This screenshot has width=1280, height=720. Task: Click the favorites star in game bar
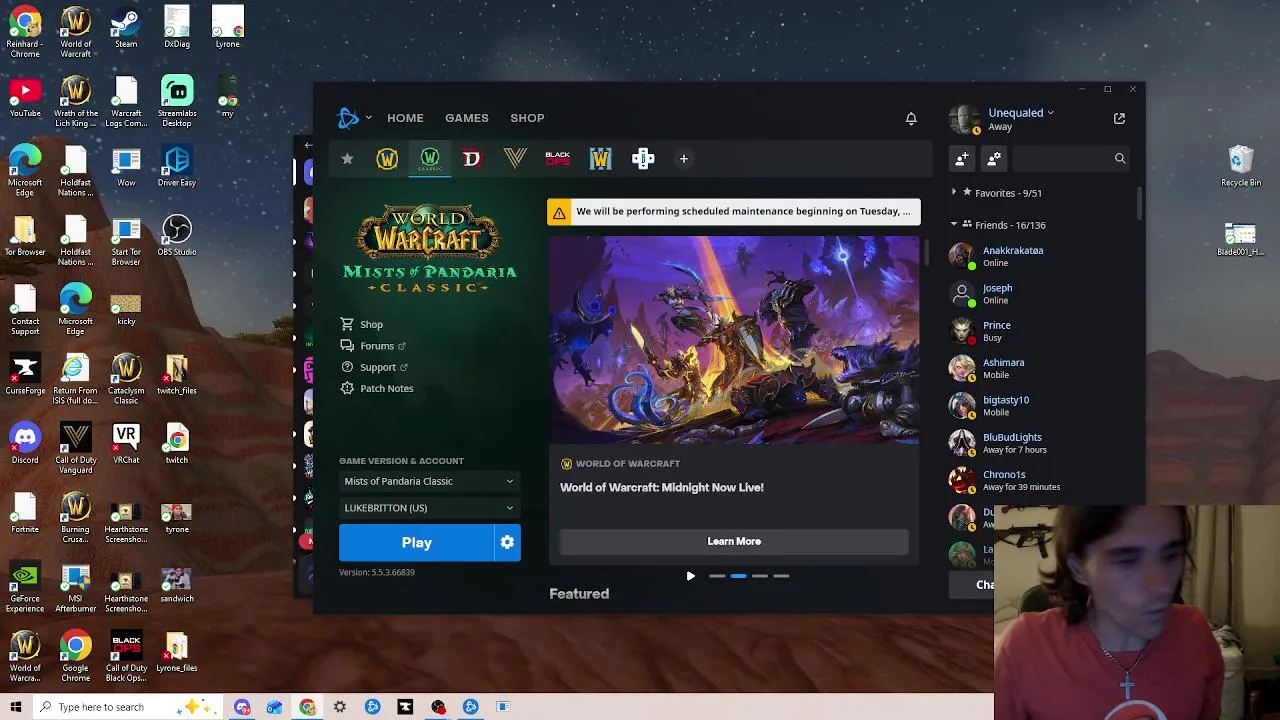coord(347,158)
